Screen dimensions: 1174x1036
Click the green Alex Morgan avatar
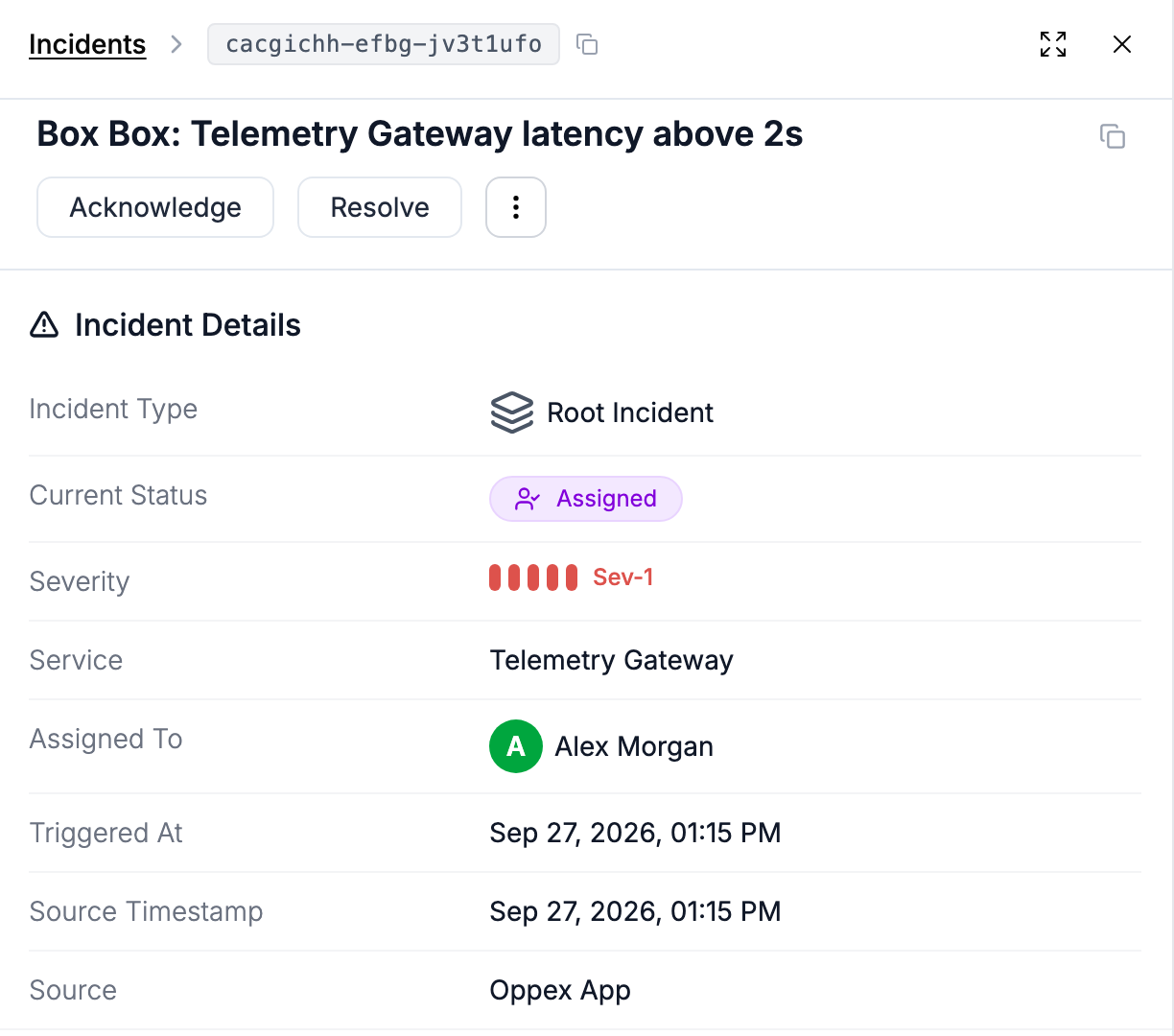516,746
